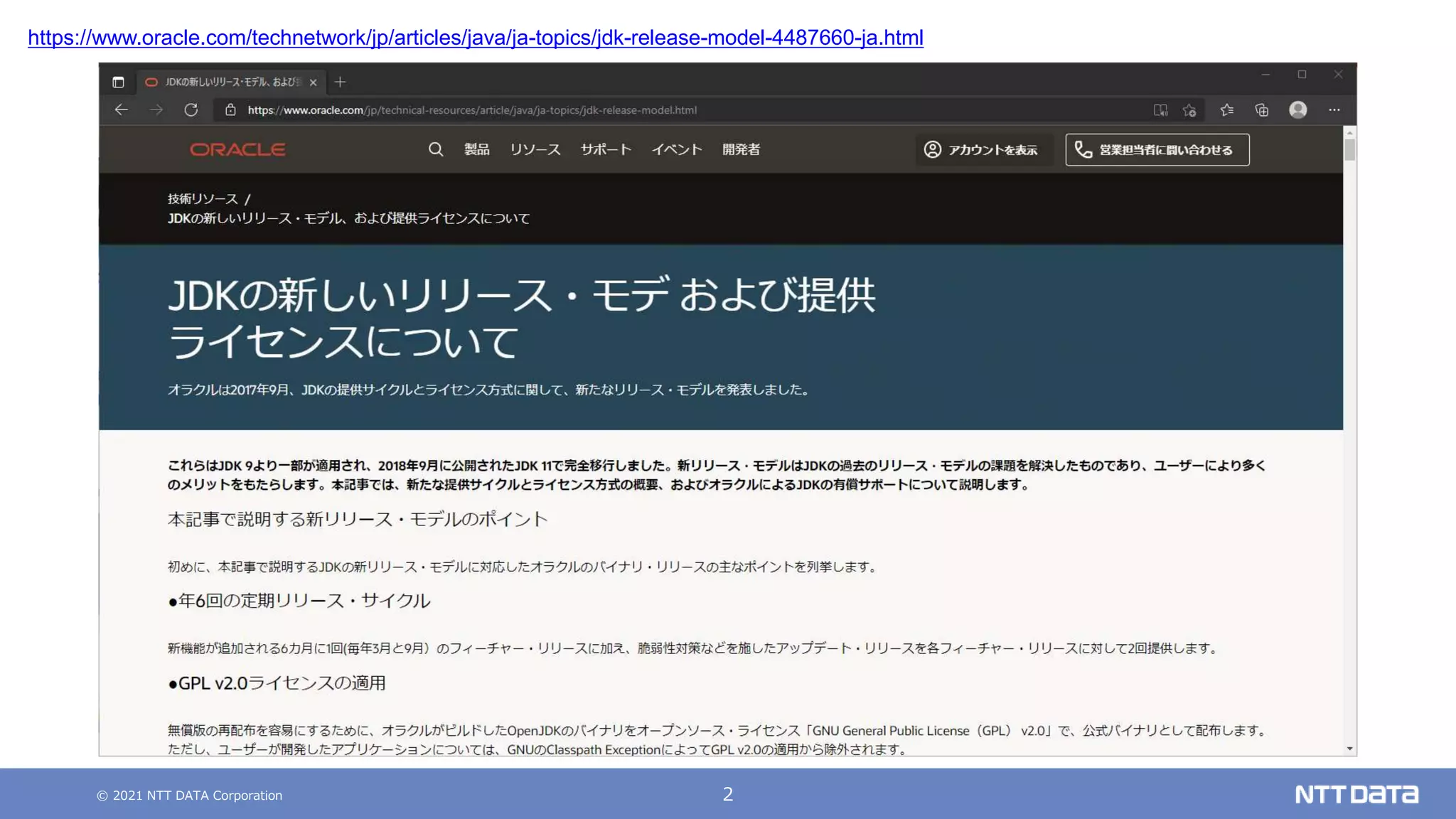Click the browser profile avatar
Viewport: 1456px width, 819px height.
pyautogui.click(x=1298, y=109)
